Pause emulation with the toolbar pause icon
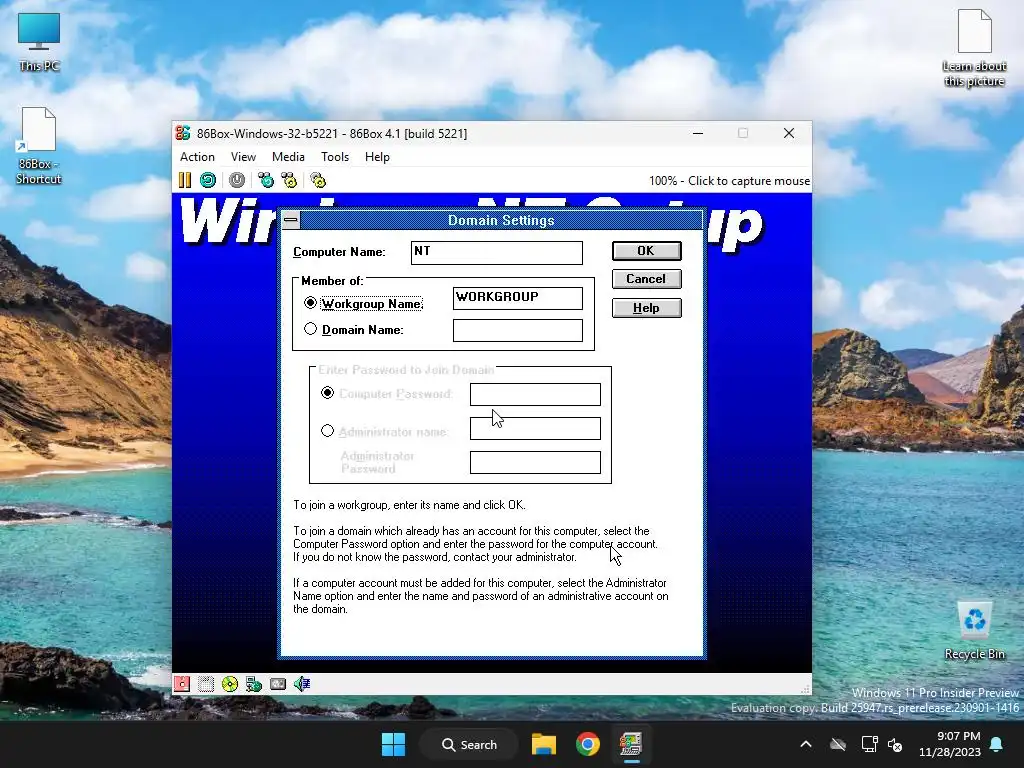Viewport: 1024px width, 768px height. (185, 180)
